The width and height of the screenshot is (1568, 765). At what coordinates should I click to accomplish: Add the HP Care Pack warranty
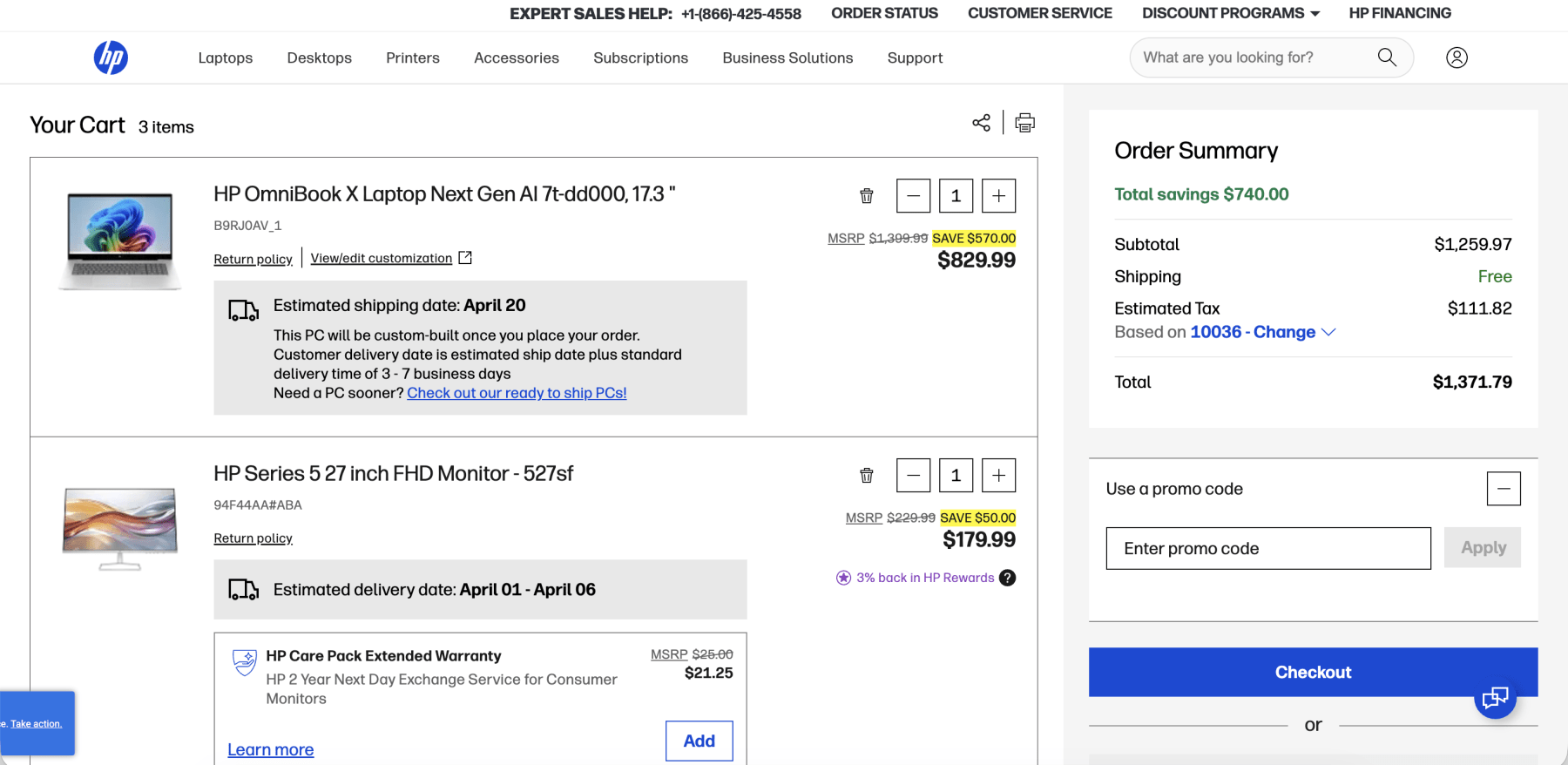(x=699, y=741)
